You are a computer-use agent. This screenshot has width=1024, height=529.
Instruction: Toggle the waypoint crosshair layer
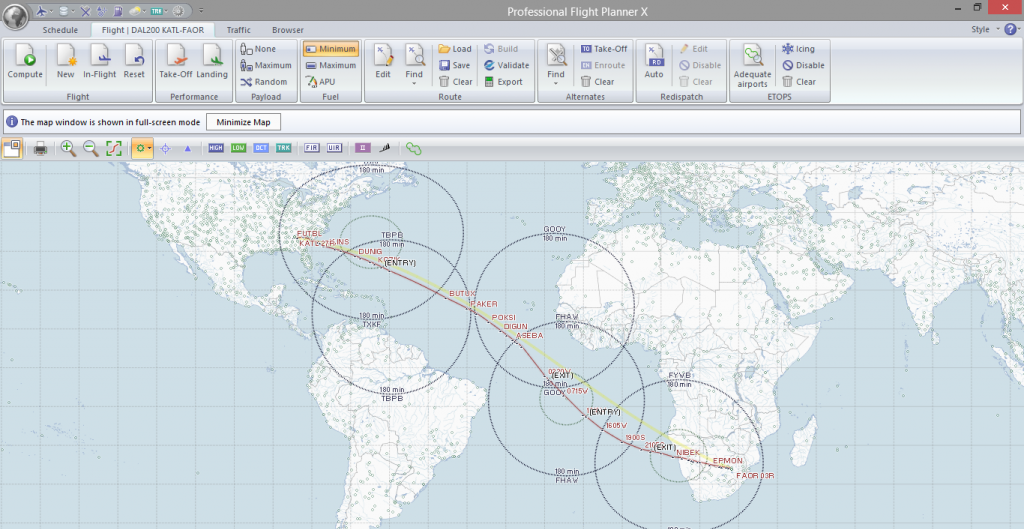click(166, 149)
